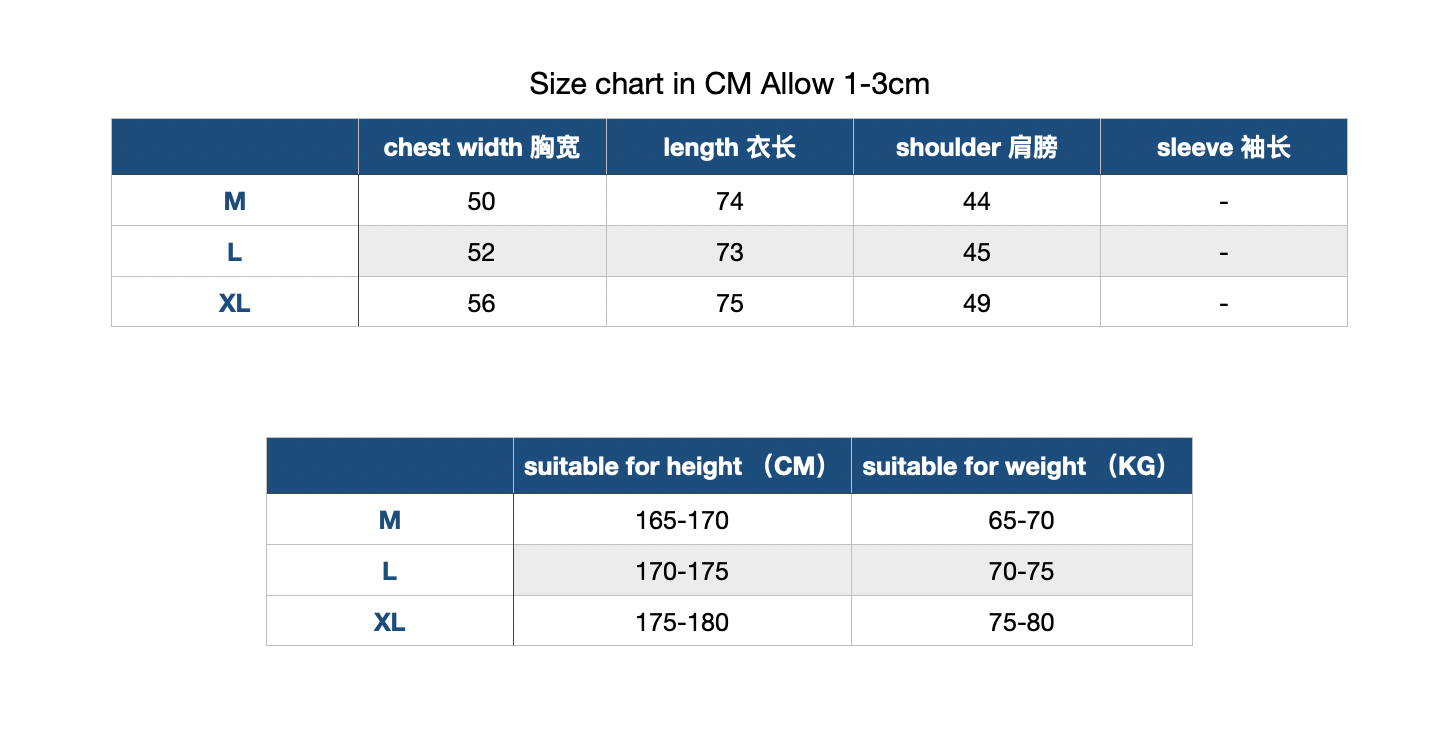Click chest width value 56 for XL

(481, 303)
